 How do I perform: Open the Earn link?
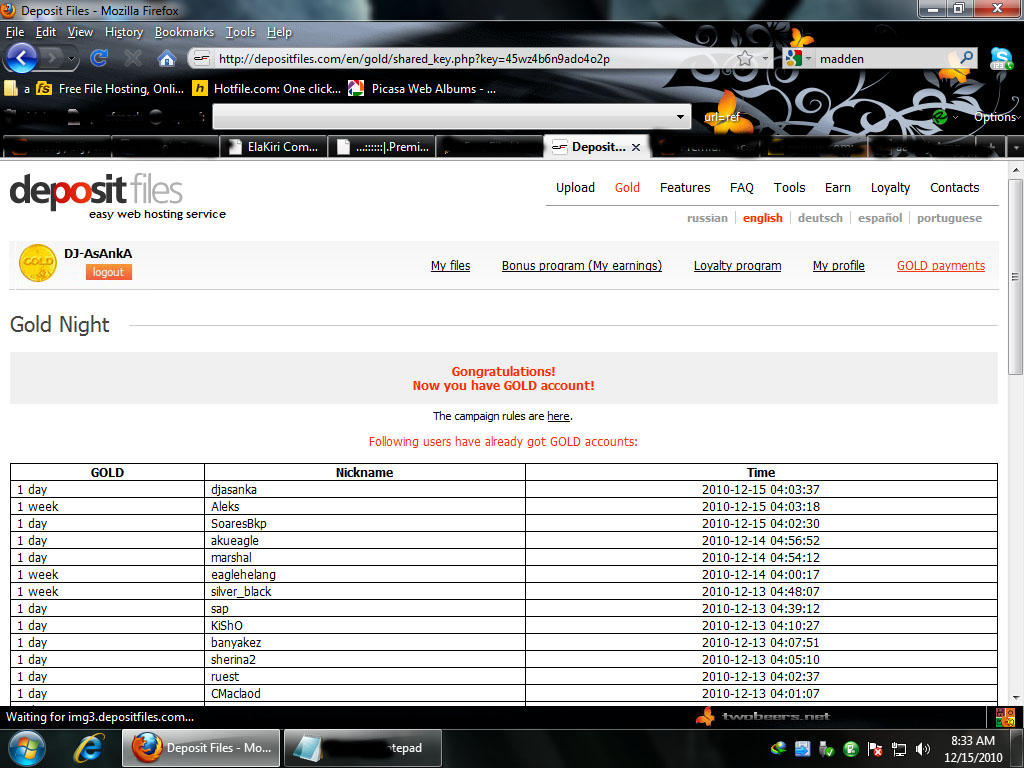[838, 188]
